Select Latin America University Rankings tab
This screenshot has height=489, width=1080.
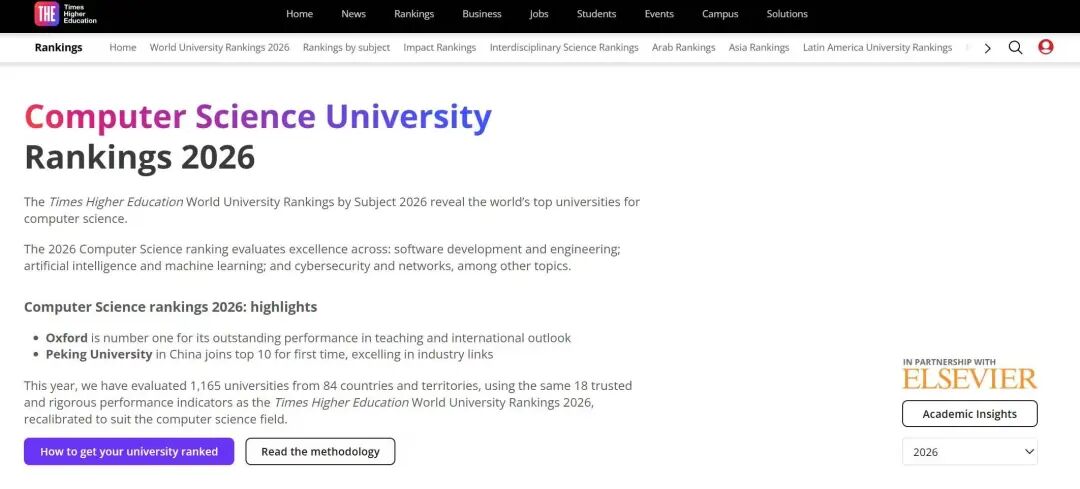(878, 48)
